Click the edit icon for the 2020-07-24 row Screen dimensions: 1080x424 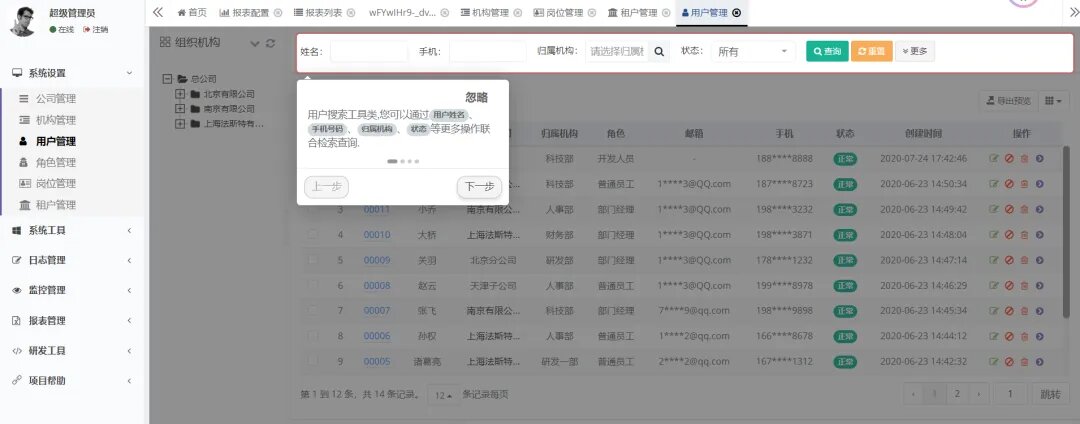993,158
